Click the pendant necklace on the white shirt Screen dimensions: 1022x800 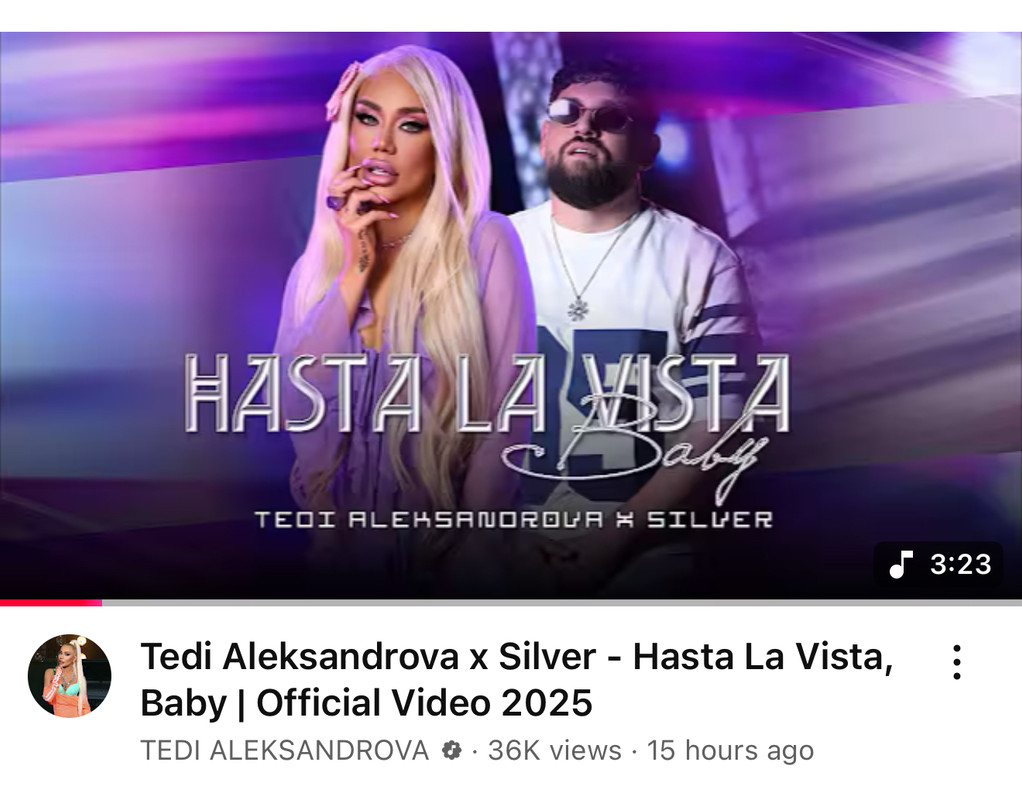coord(577,308)
